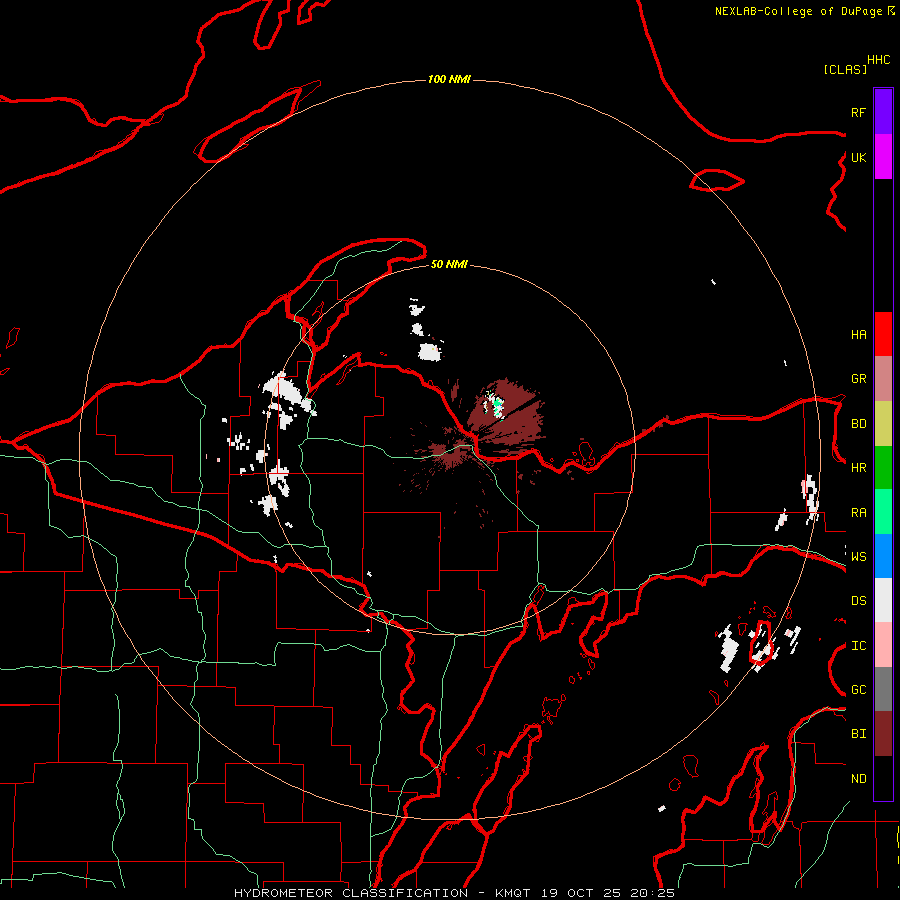
Task: Click the DS legend label
Action: point(858,601)
